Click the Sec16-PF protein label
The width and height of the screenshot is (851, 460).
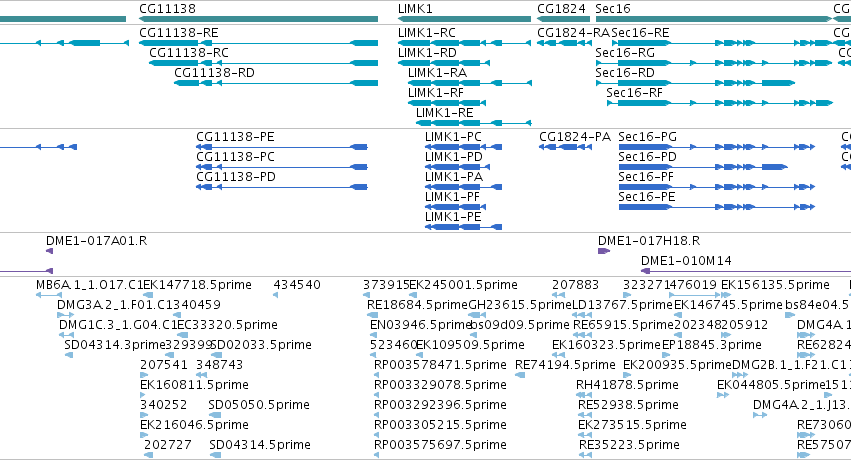click(x=646, y=177)
